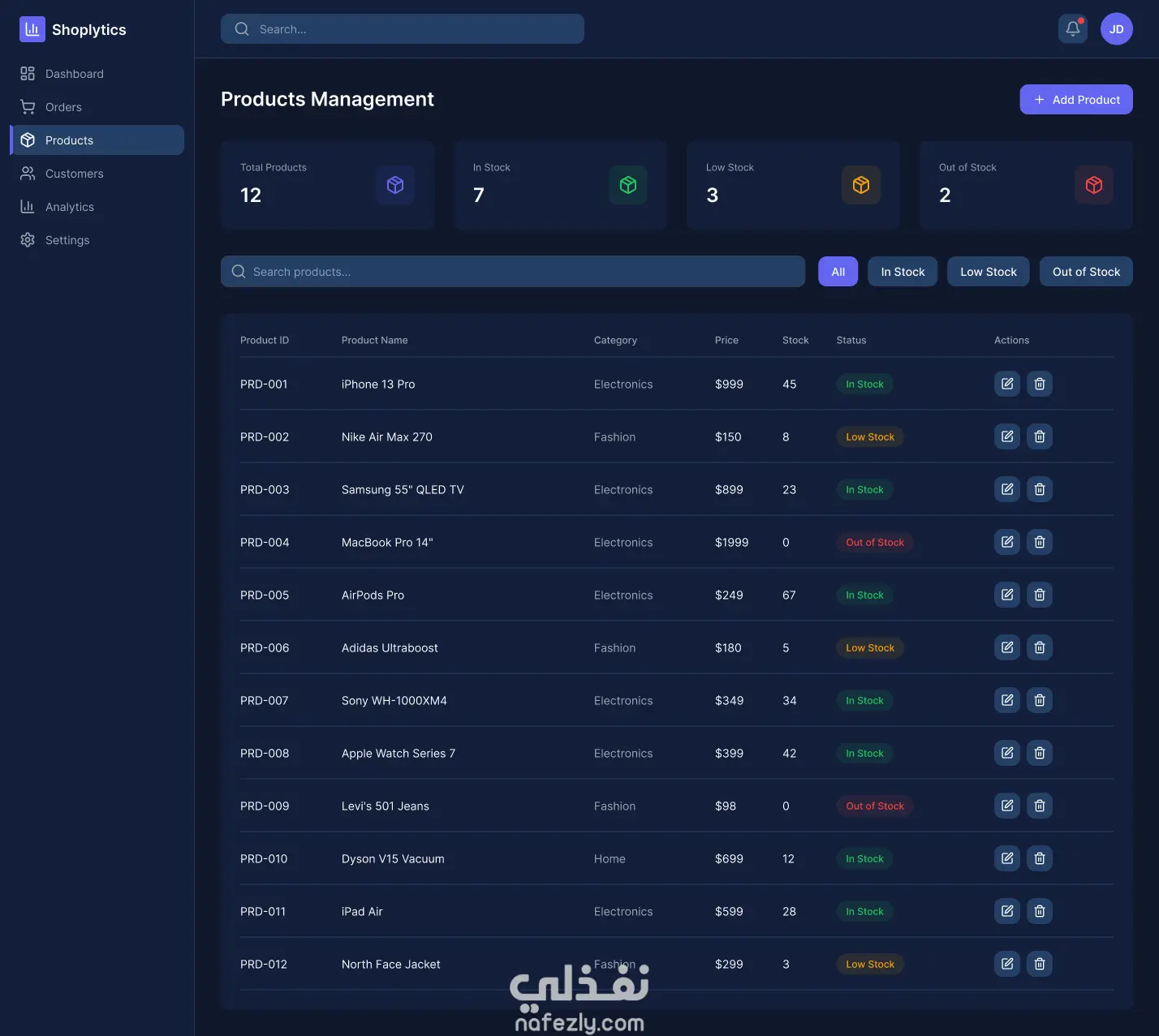Navigate to Customers
This screenshot has height=1036, width=1159.
tap(97, 174)
